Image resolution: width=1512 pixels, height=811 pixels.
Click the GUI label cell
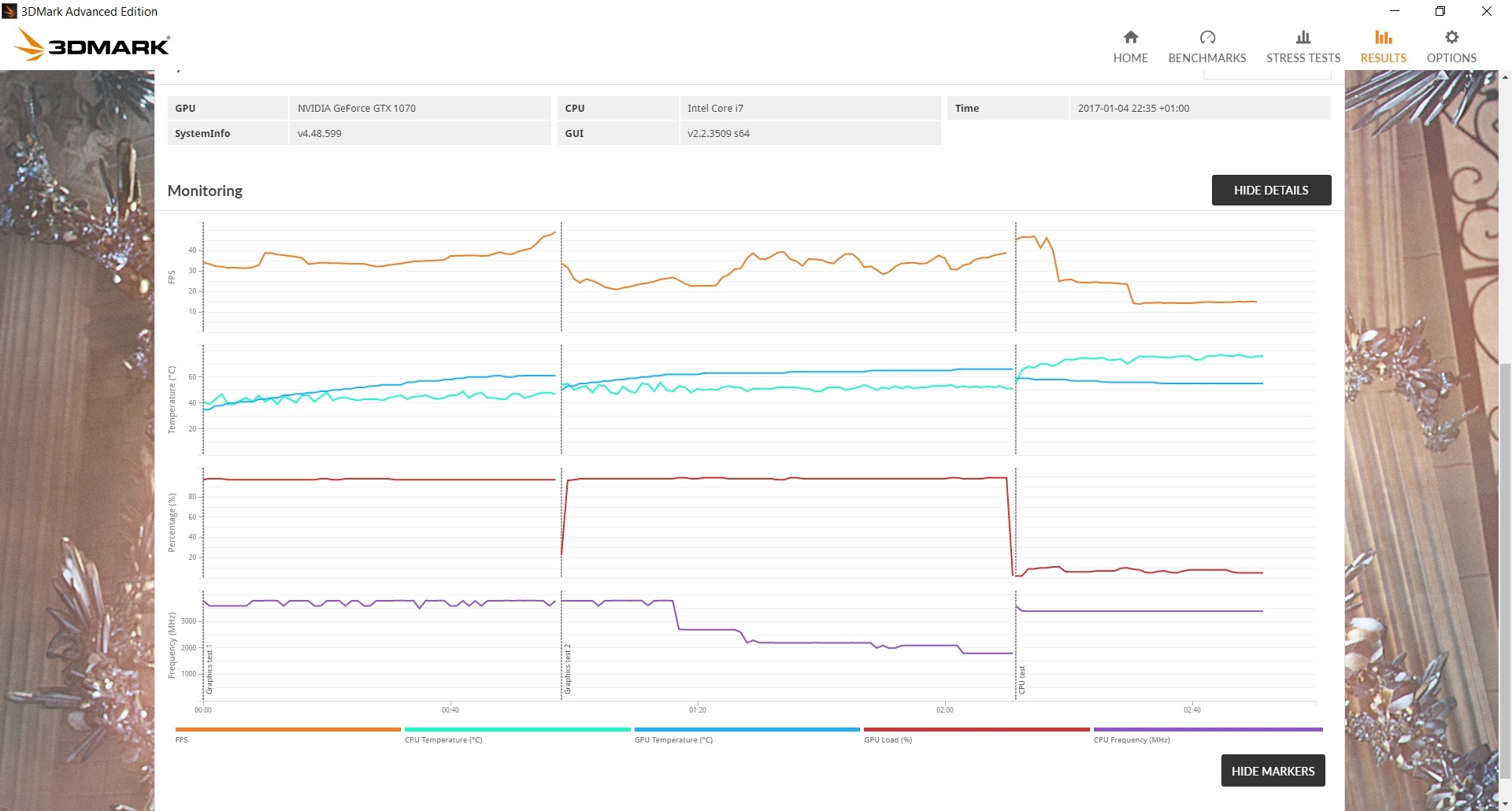(617, 133)
